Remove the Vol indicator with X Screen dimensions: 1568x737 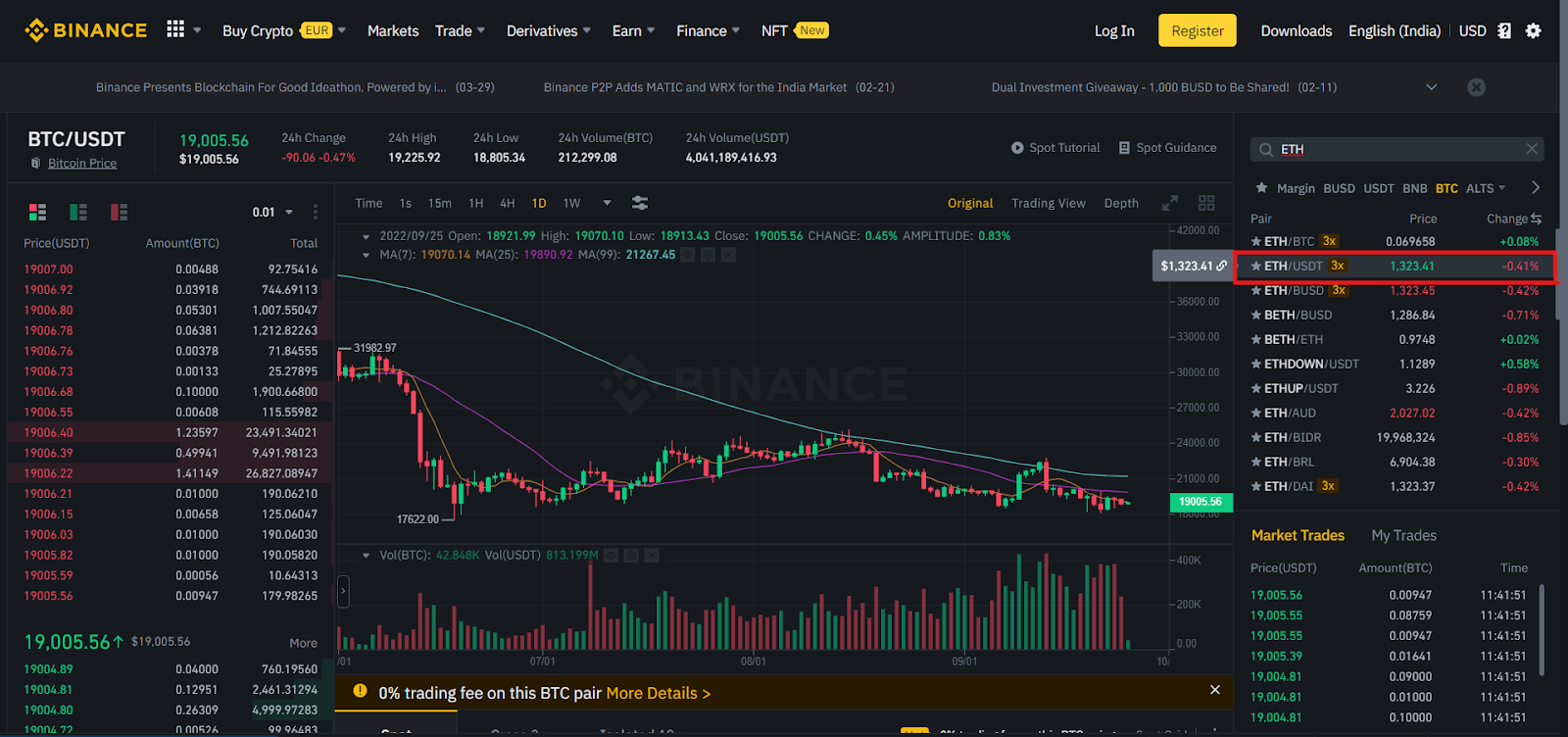click(652, 555)
